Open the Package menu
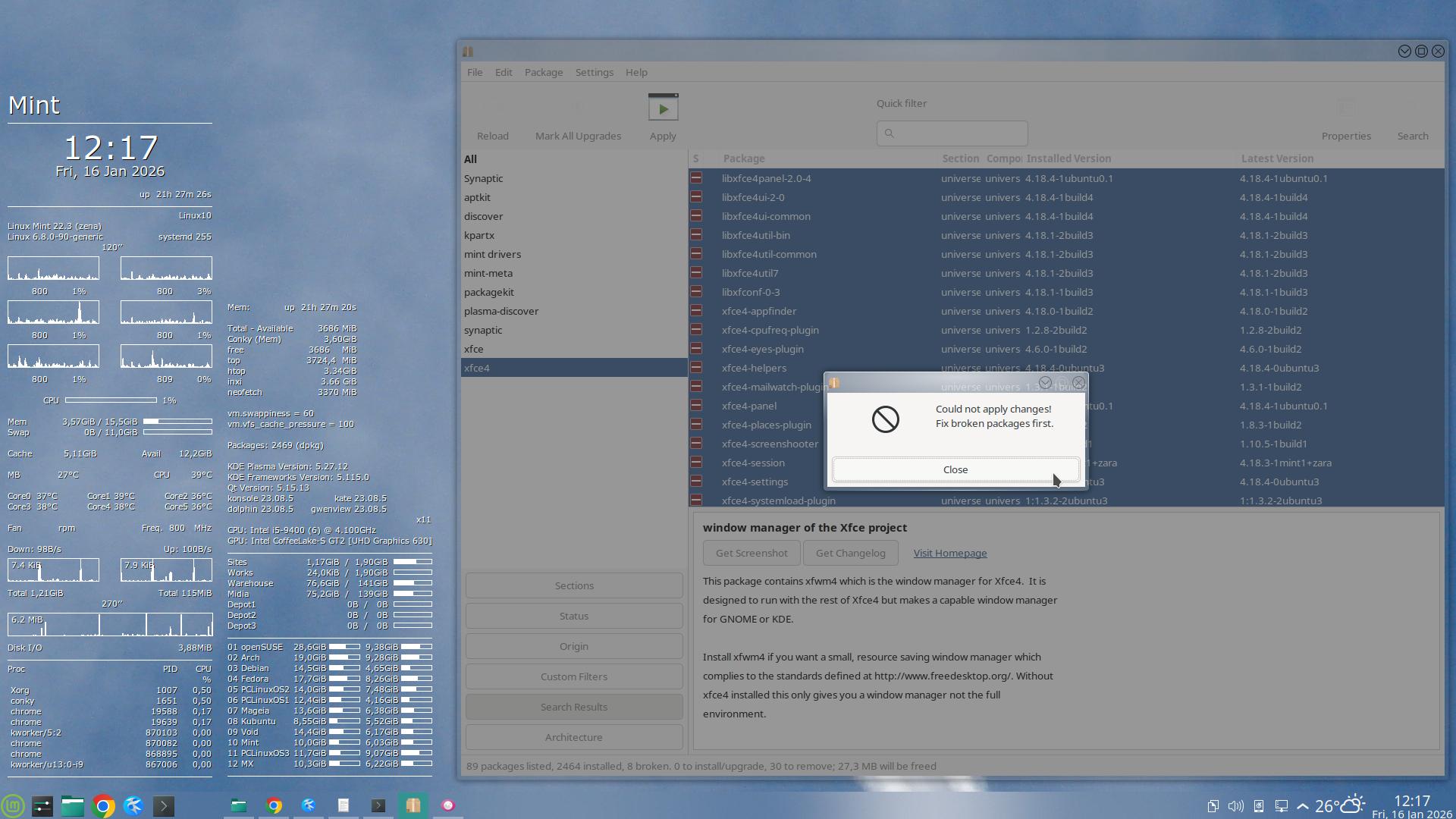The width and height of the screenshot is (1456, 819). [x=543, y=72]
